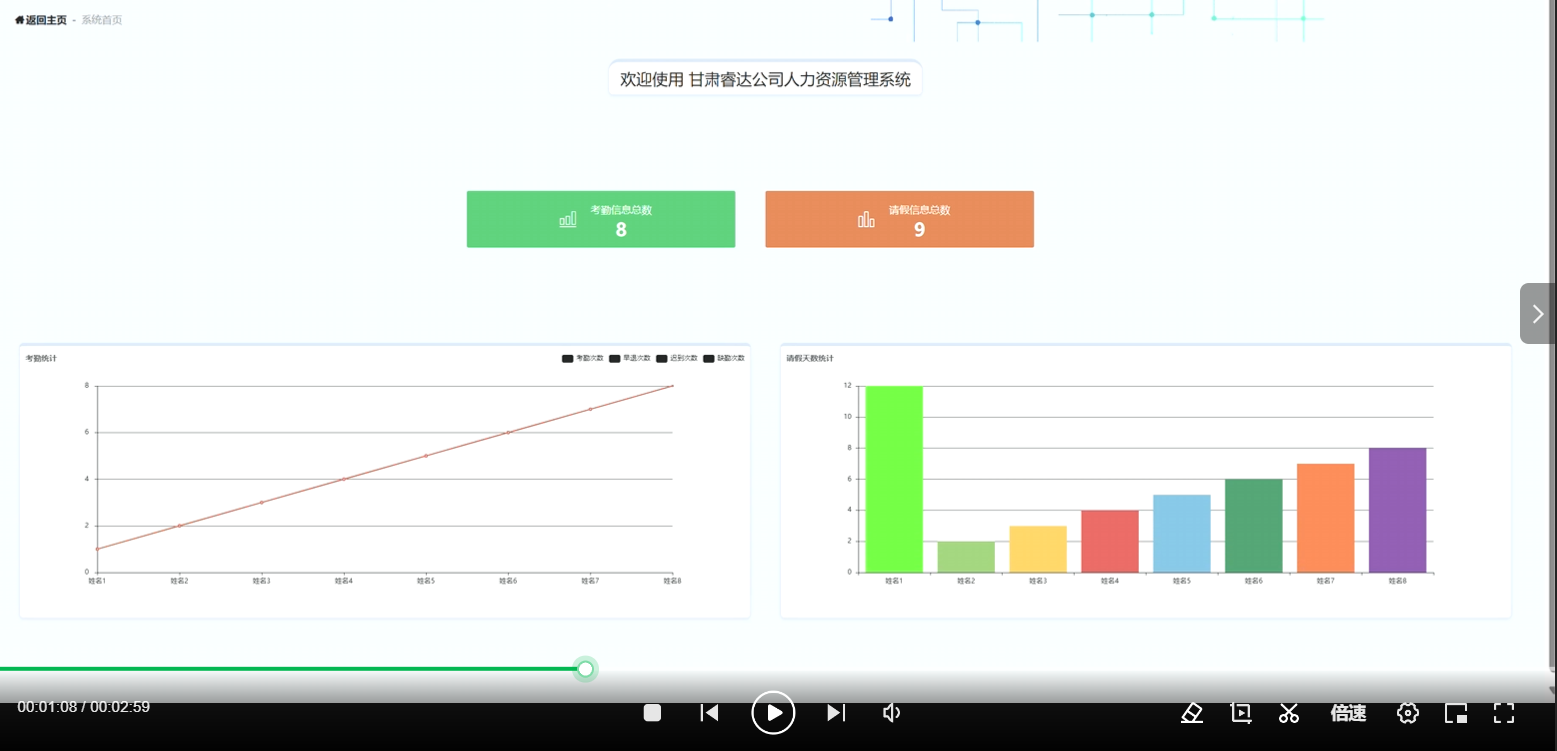Open the 倍速 playback speed selector
The image size is (1557, 751).
[x=1347, y=713]
